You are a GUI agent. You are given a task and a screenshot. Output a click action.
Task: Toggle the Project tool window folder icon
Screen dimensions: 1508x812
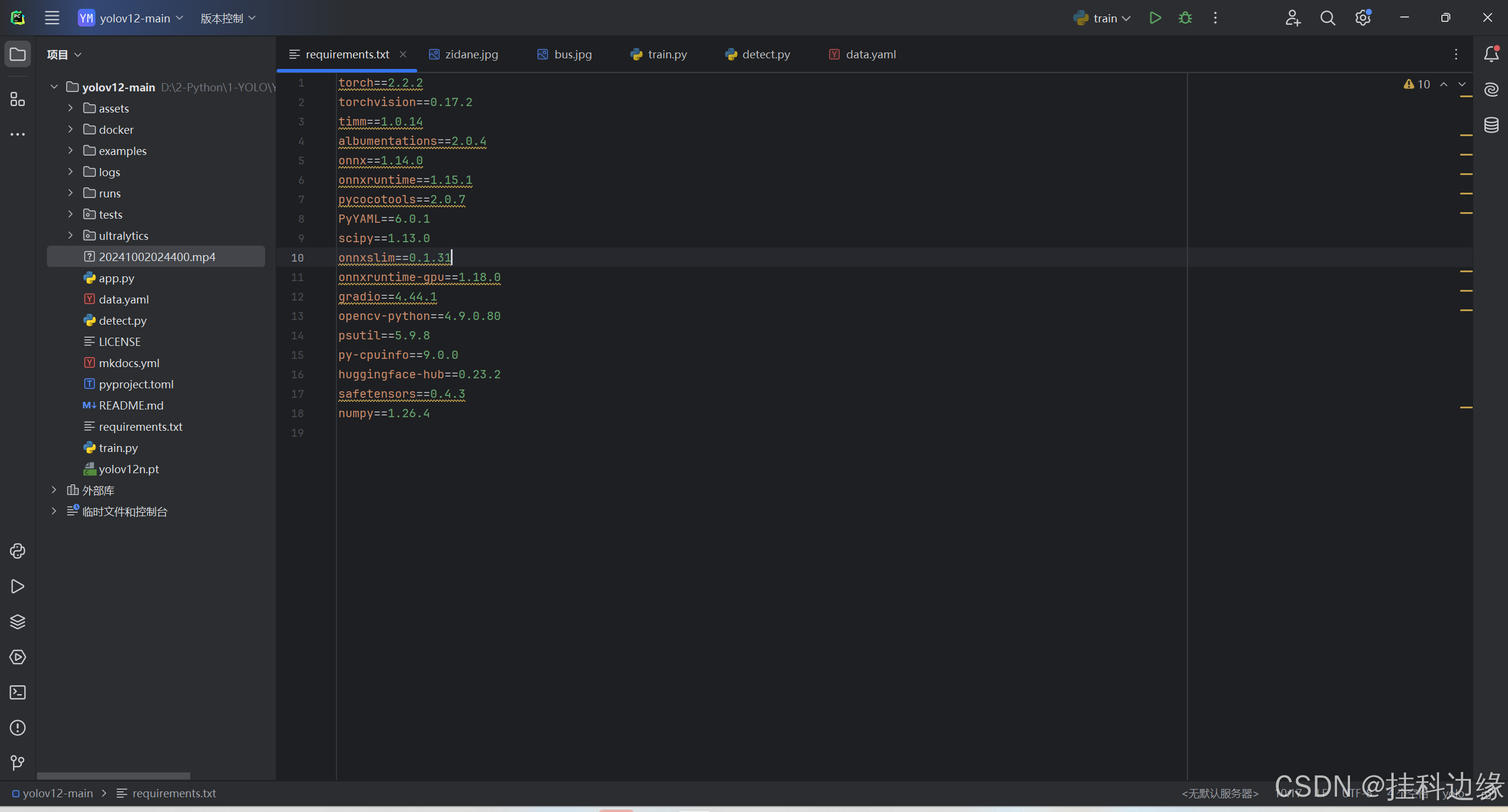coord(18,54)
